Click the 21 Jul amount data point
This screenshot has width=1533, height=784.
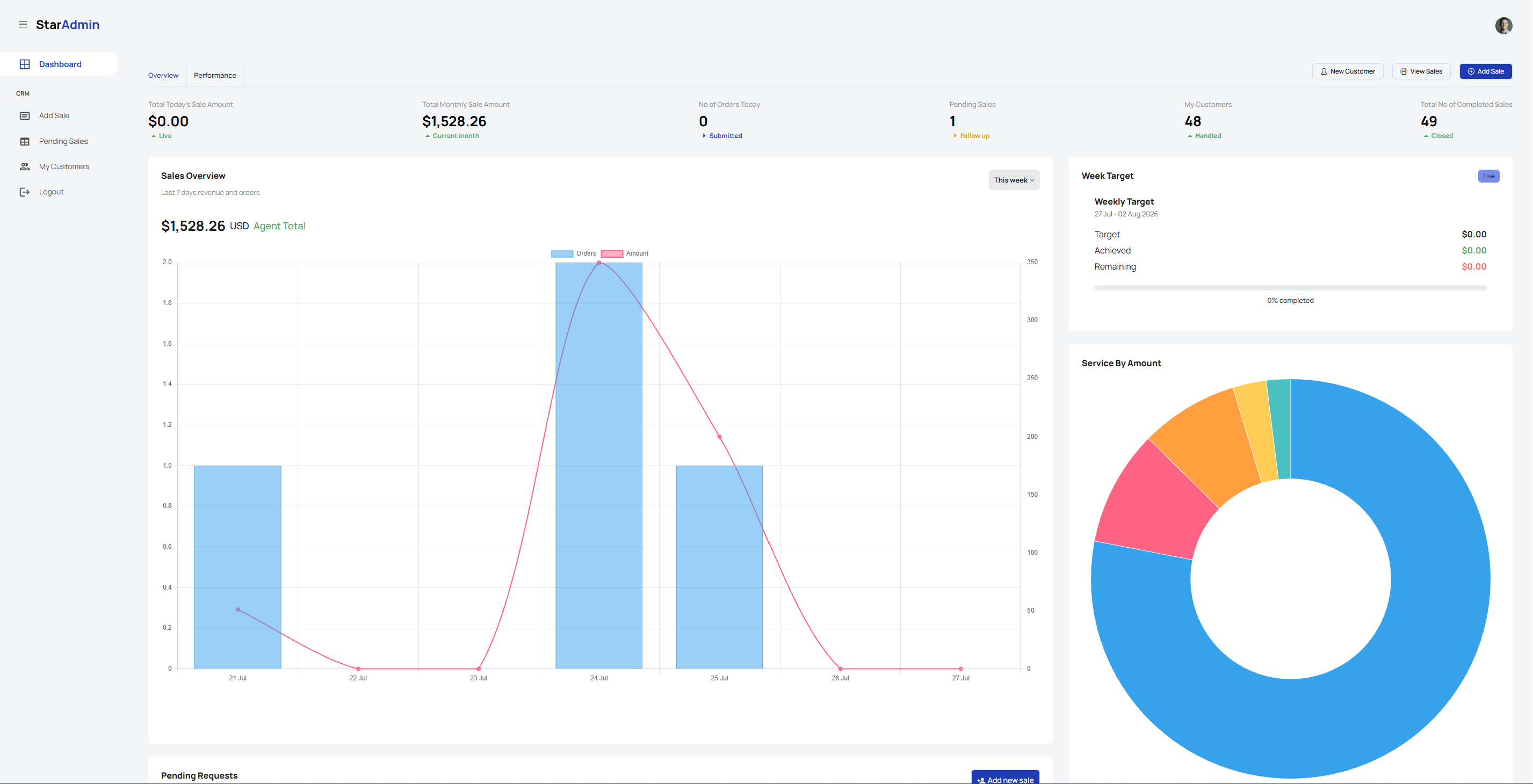(x=237, y=609)
